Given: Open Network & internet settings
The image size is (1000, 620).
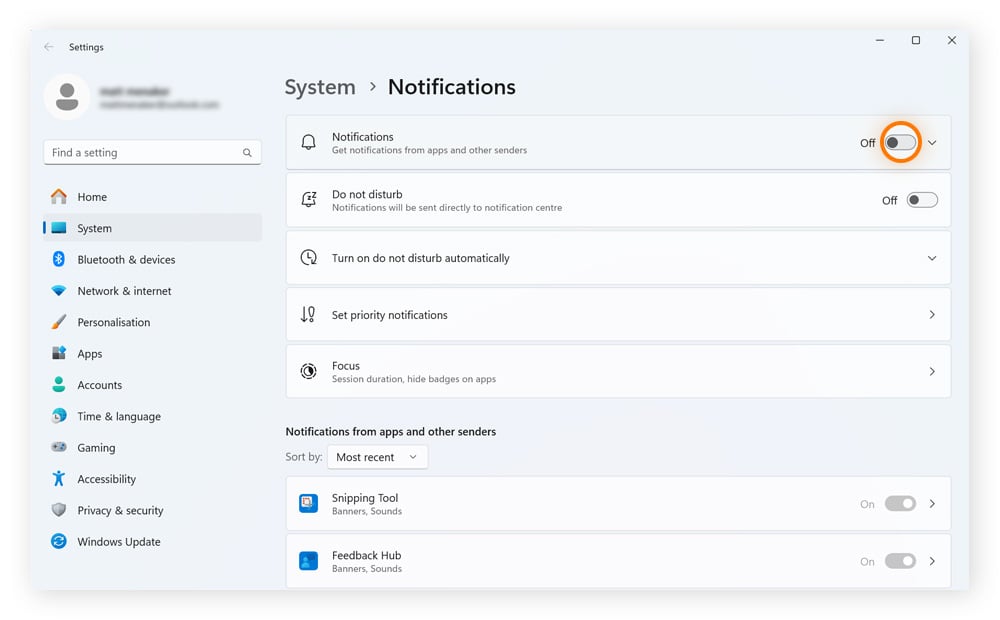Looking at the screenshot, I should click(124, 291).
